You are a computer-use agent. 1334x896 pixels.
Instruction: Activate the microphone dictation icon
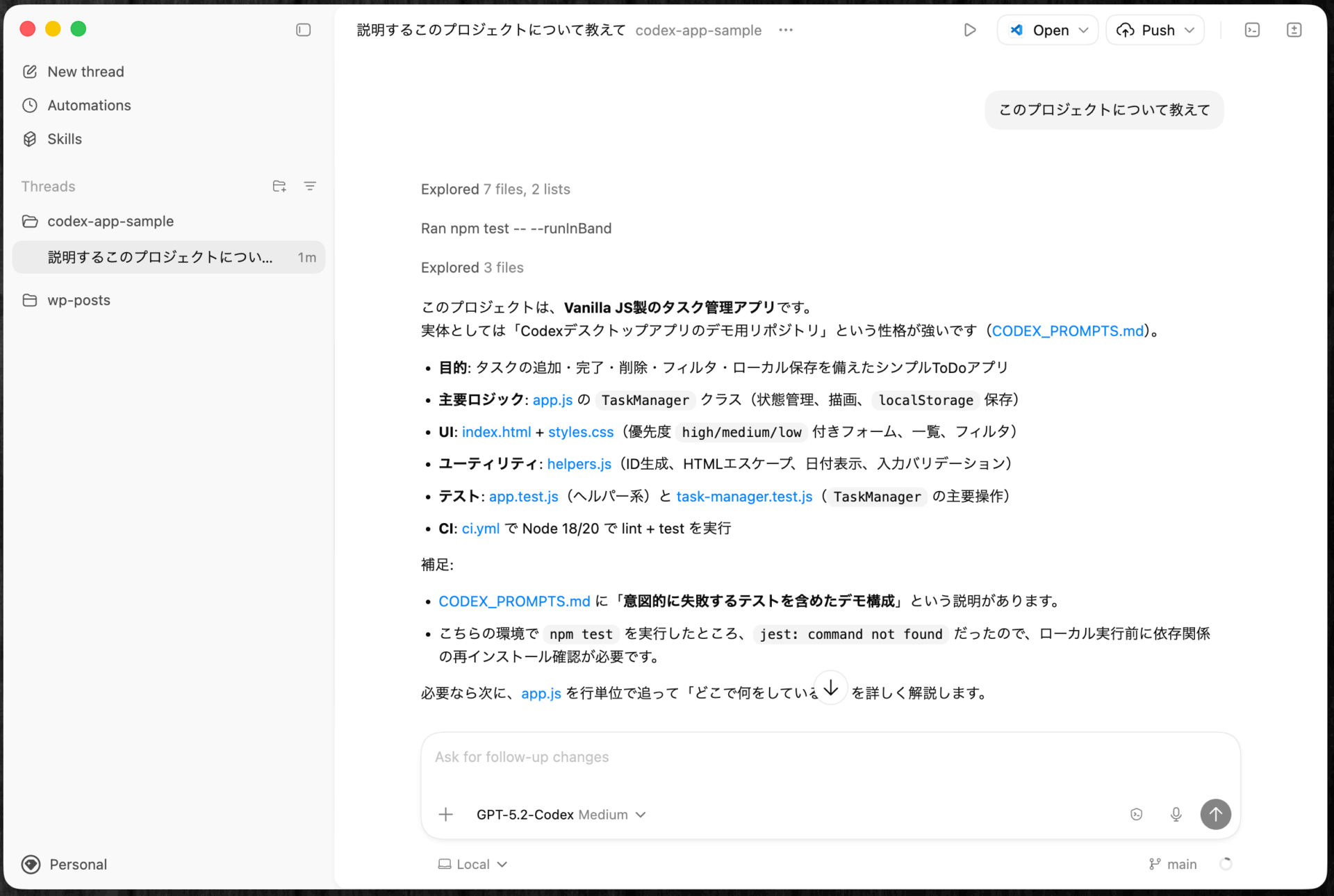coord(1176,814)
